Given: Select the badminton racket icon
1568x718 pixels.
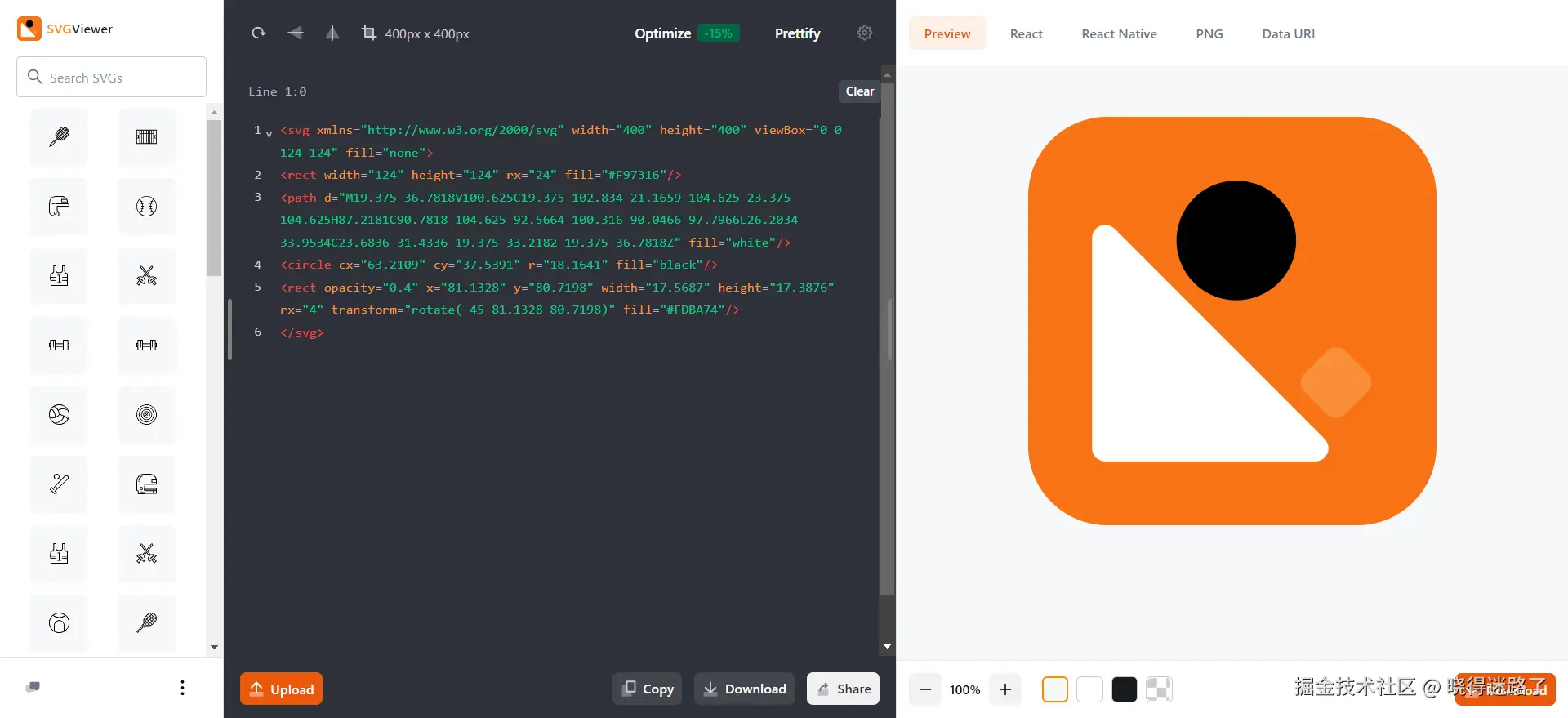Looking at the screenshot, I should coord(59,136).
